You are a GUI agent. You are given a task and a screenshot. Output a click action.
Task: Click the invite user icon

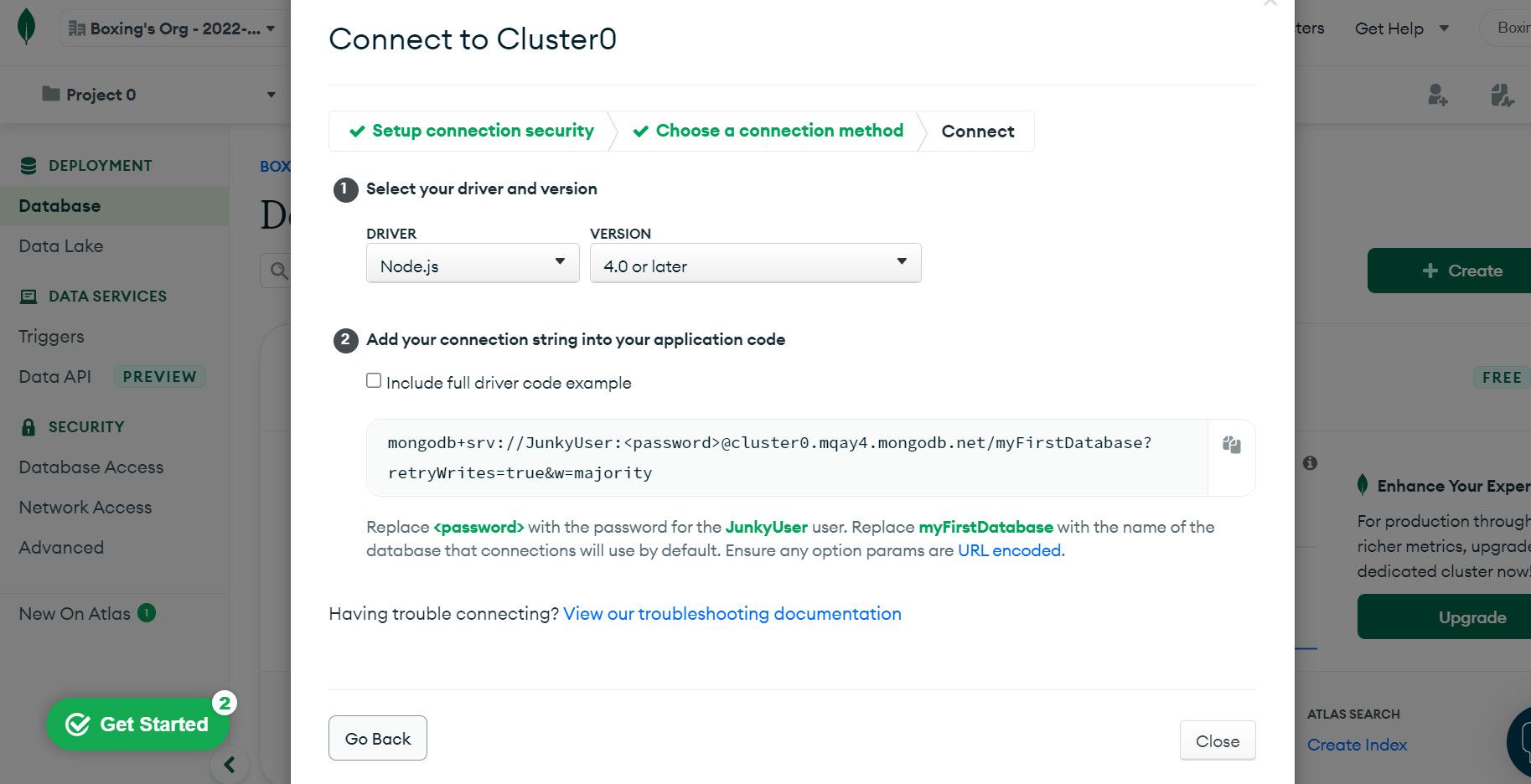tap(1437, 95)
